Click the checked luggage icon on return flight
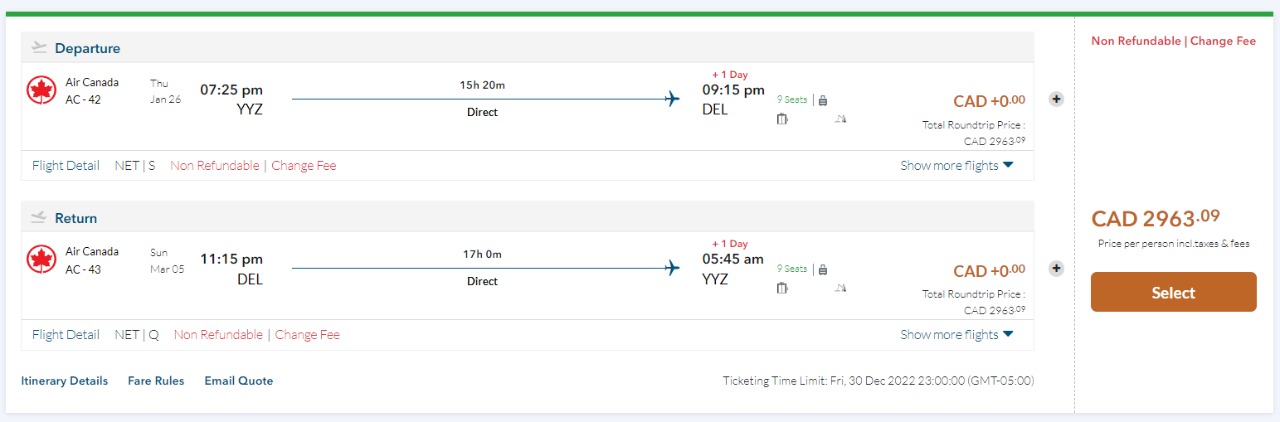The width and height of the screenshot is (1280, 422). tap(782, 288)
